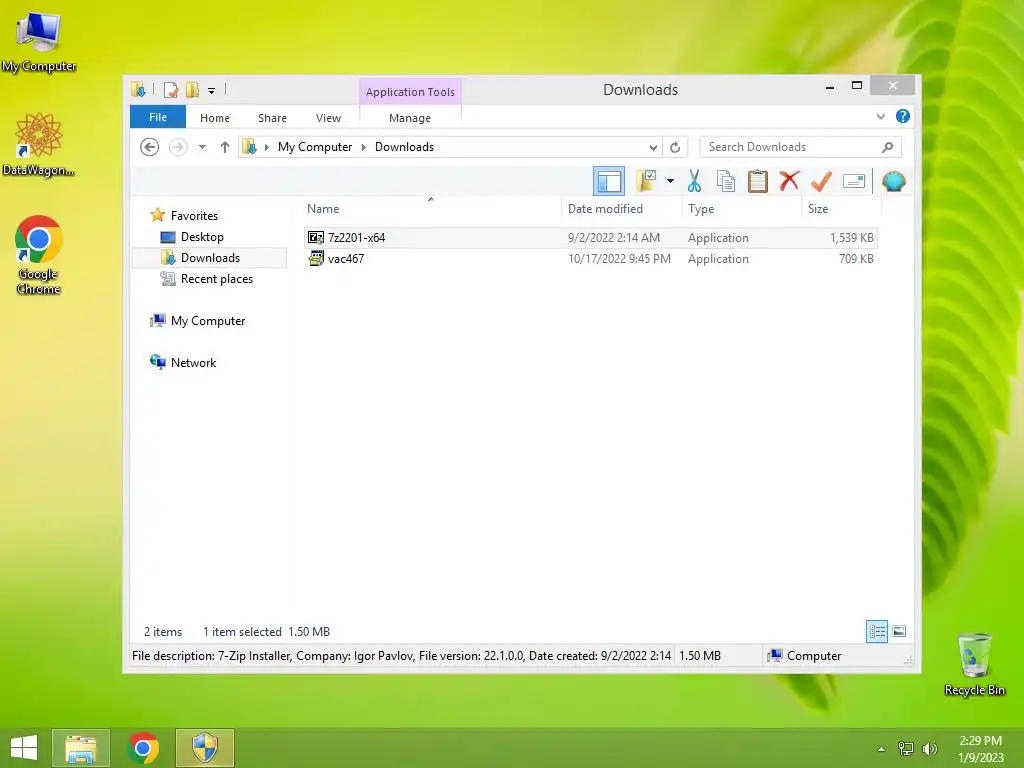This screenshot has height=768, width=1024.
Task: Open the address bar history dropdown
Action: 652,147
